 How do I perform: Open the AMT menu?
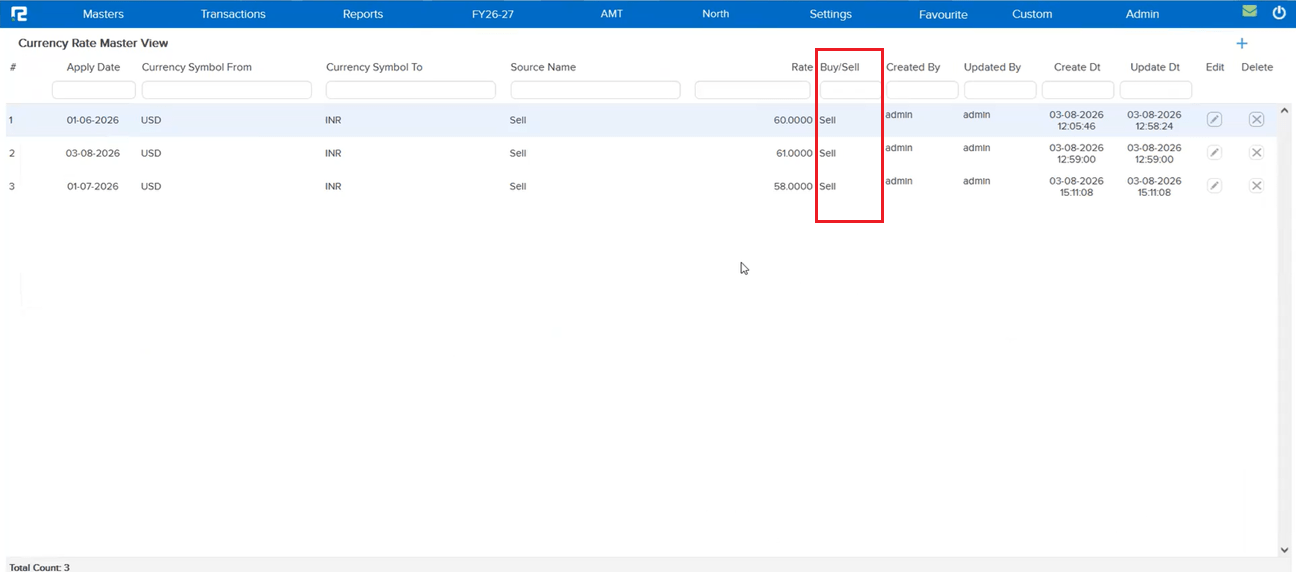pyautogui.click(x=611, y=14)
